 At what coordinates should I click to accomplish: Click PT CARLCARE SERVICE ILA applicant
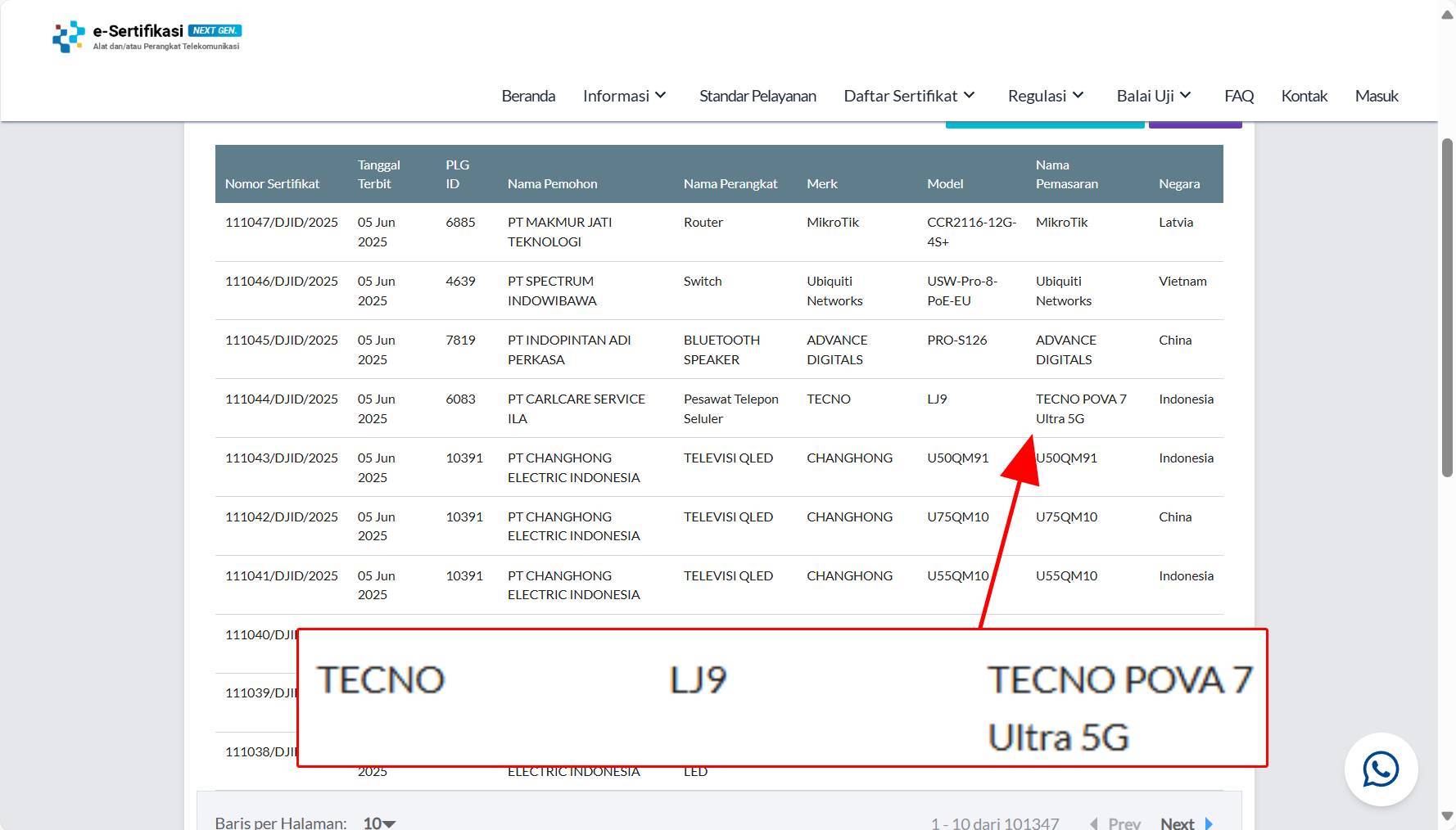point(576,408)
